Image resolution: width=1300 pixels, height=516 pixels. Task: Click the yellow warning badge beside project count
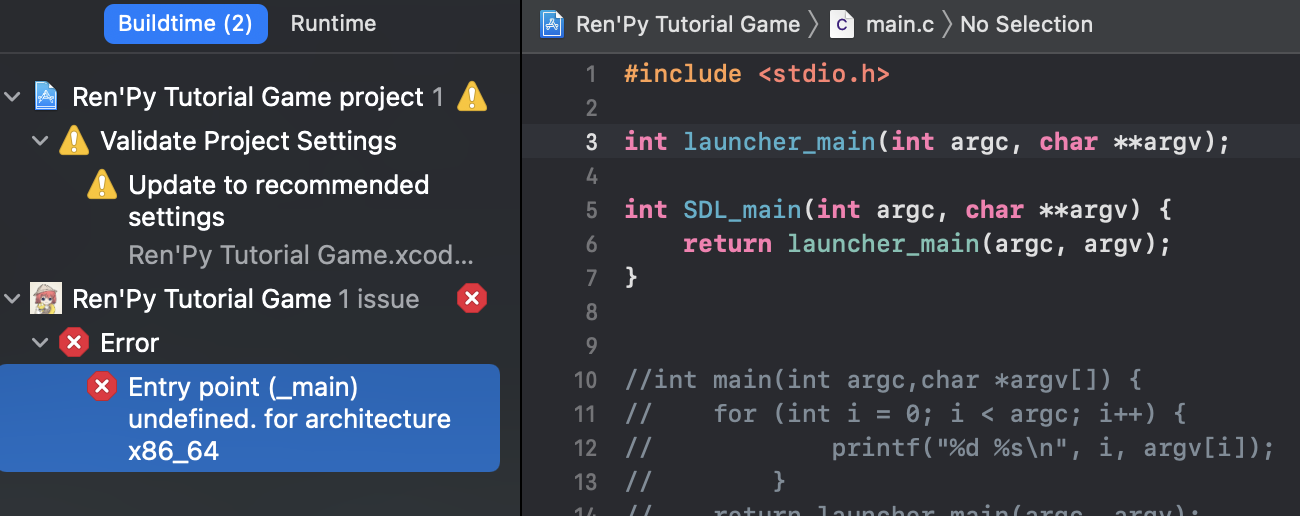pos(472,97)
